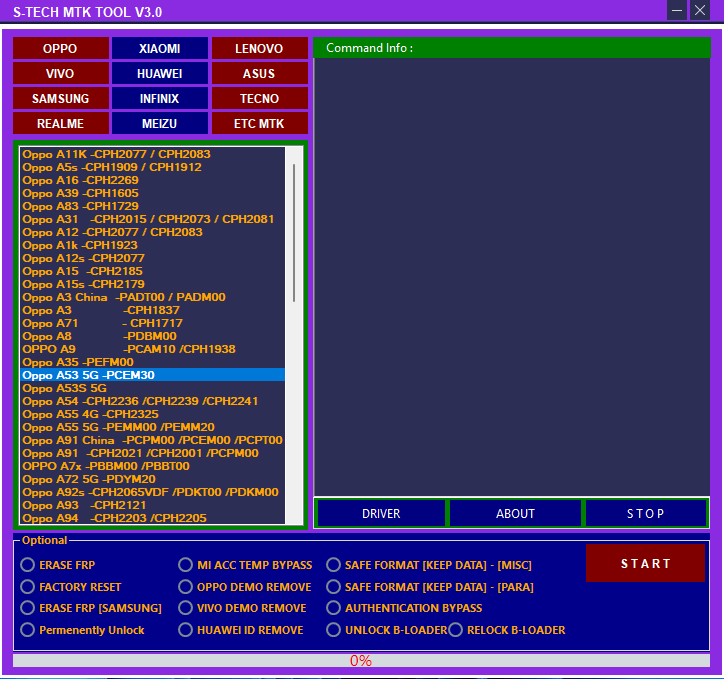Click inside the Command Info output area

point(512,277)
